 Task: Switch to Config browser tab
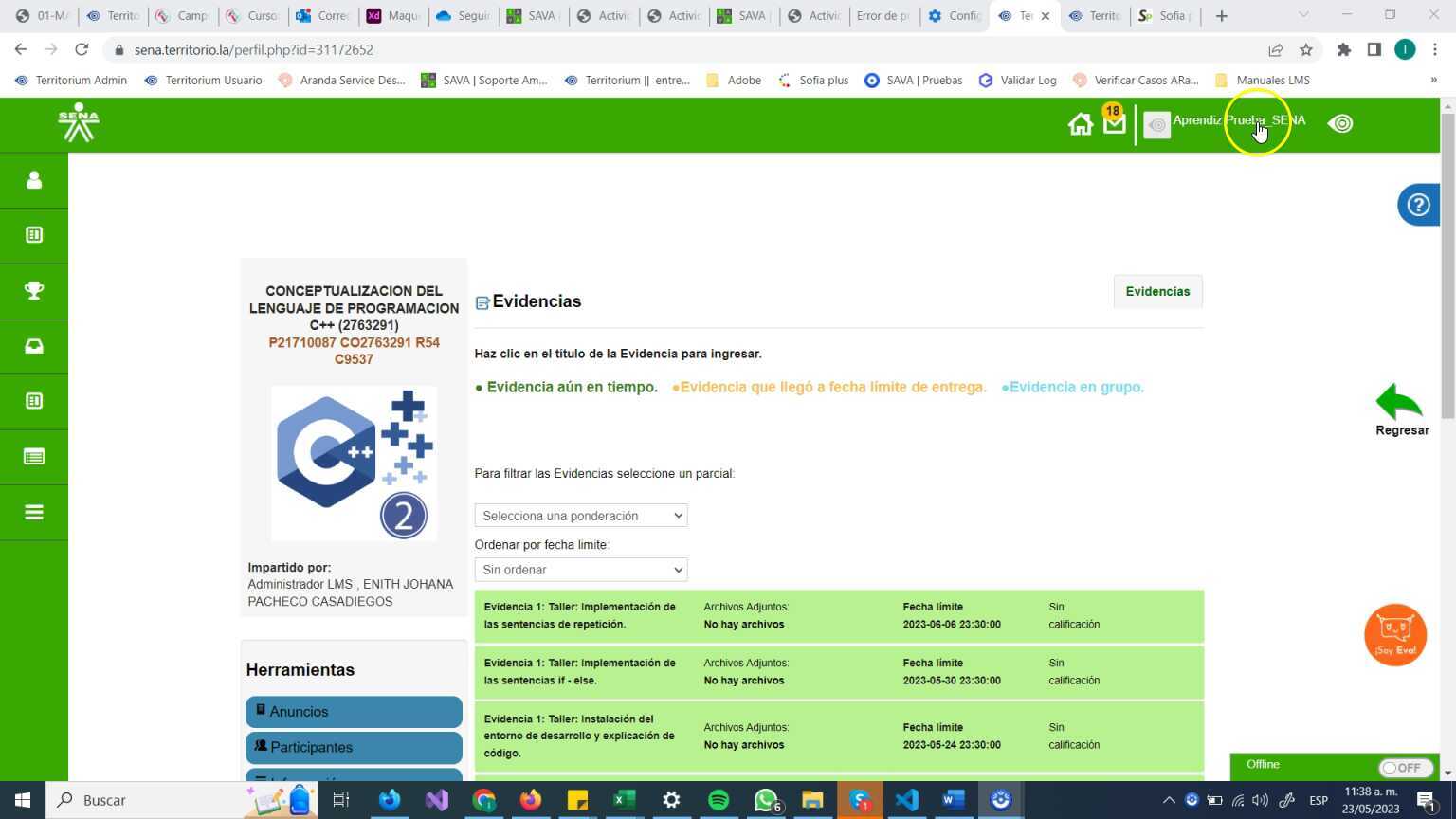tap(955, 15)
